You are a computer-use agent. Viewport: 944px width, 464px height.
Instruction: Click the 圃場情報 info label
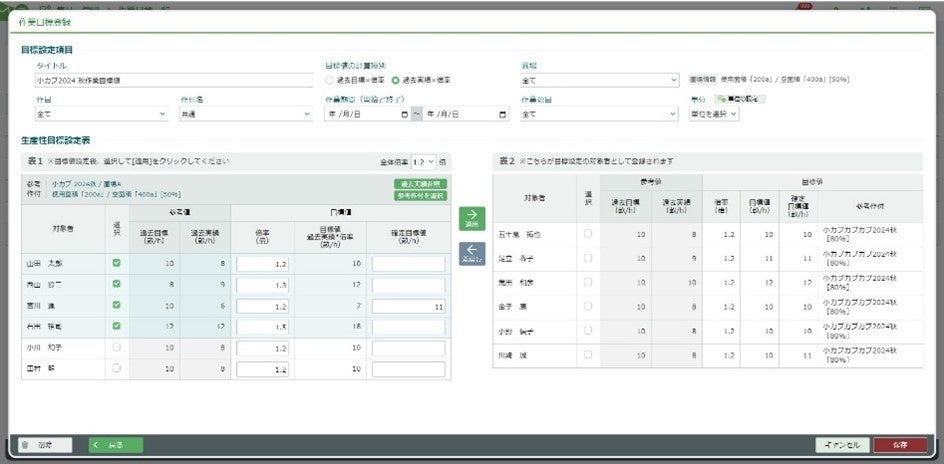click(702, 79)
